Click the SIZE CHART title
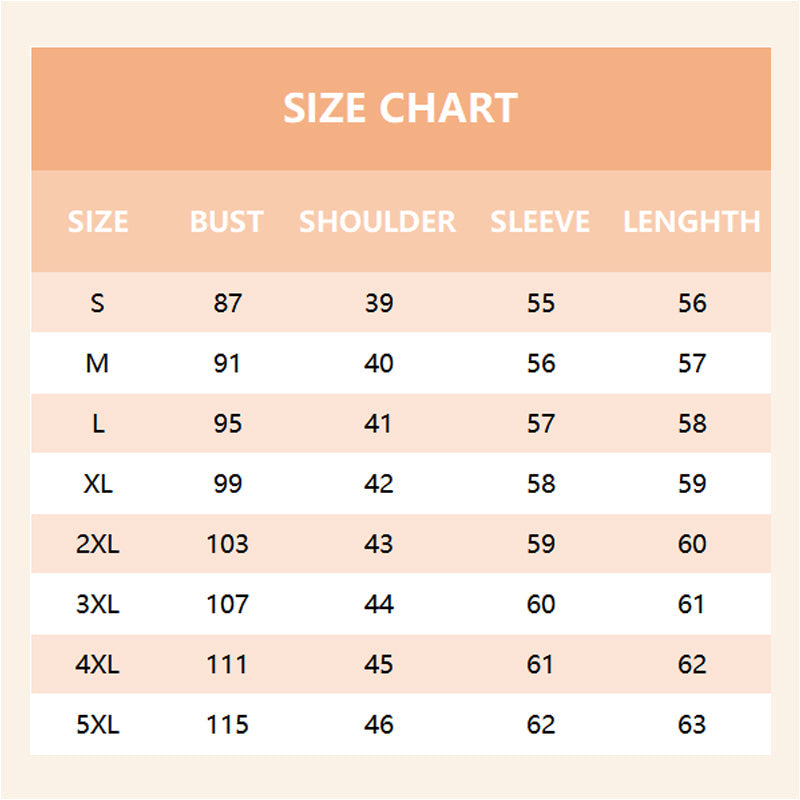 400,108
